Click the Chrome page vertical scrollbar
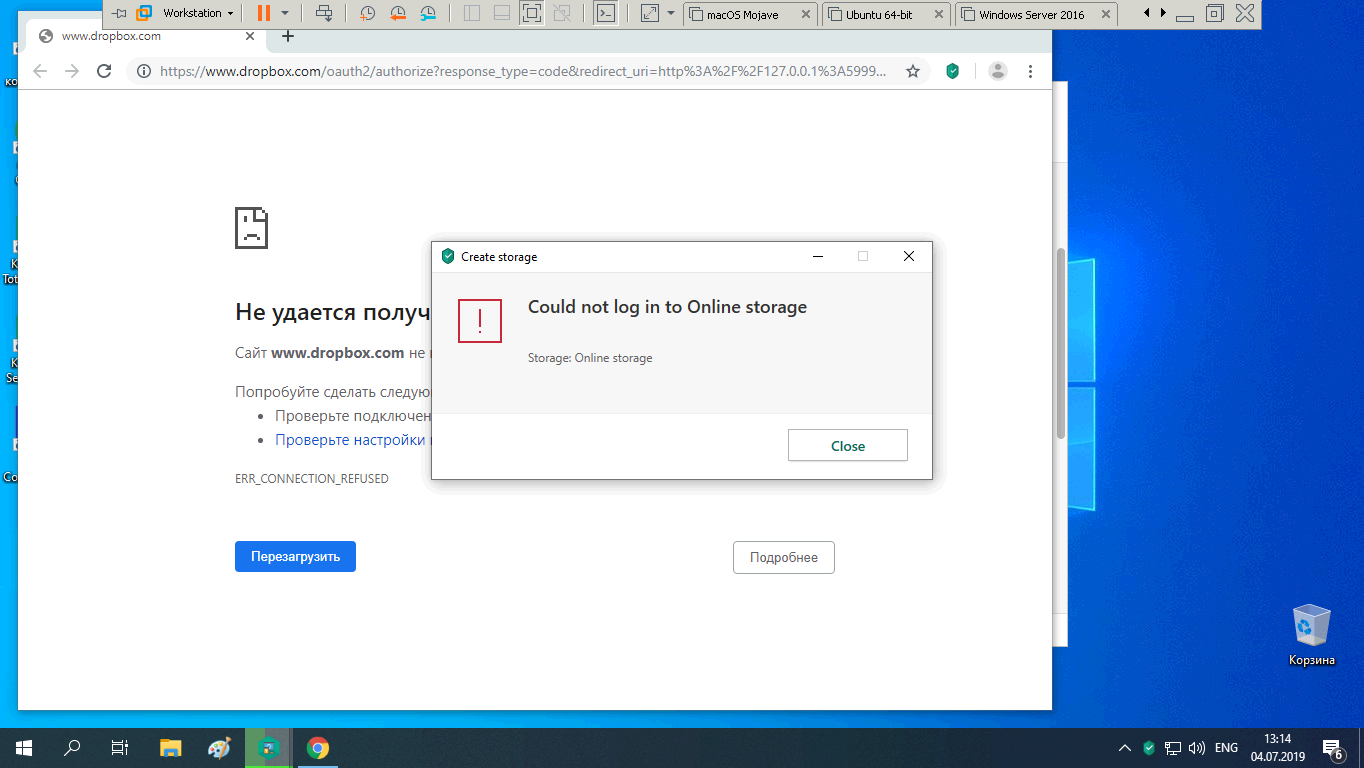The width and height of the screenshot is (1364, 768). tap(1061, 343)
